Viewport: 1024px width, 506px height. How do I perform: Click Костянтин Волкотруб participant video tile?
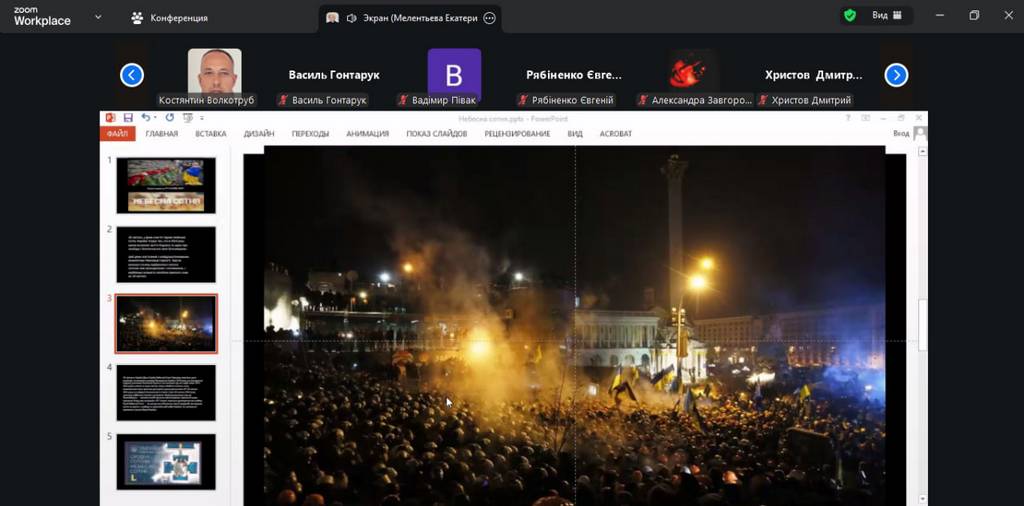(214, 72)
